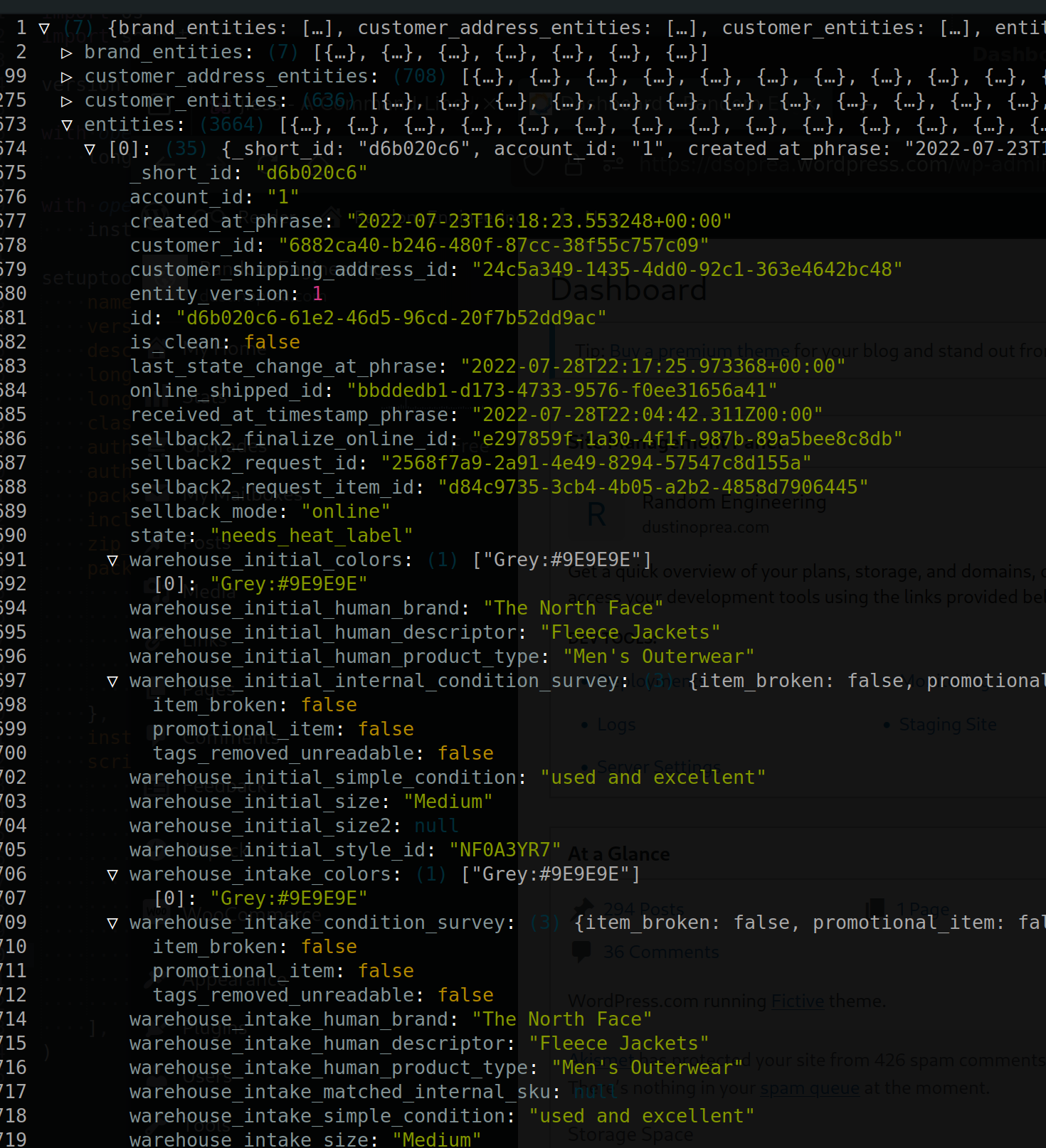
Task: Click the created_at_phrase timestamp value
Action: pos(539,221)
